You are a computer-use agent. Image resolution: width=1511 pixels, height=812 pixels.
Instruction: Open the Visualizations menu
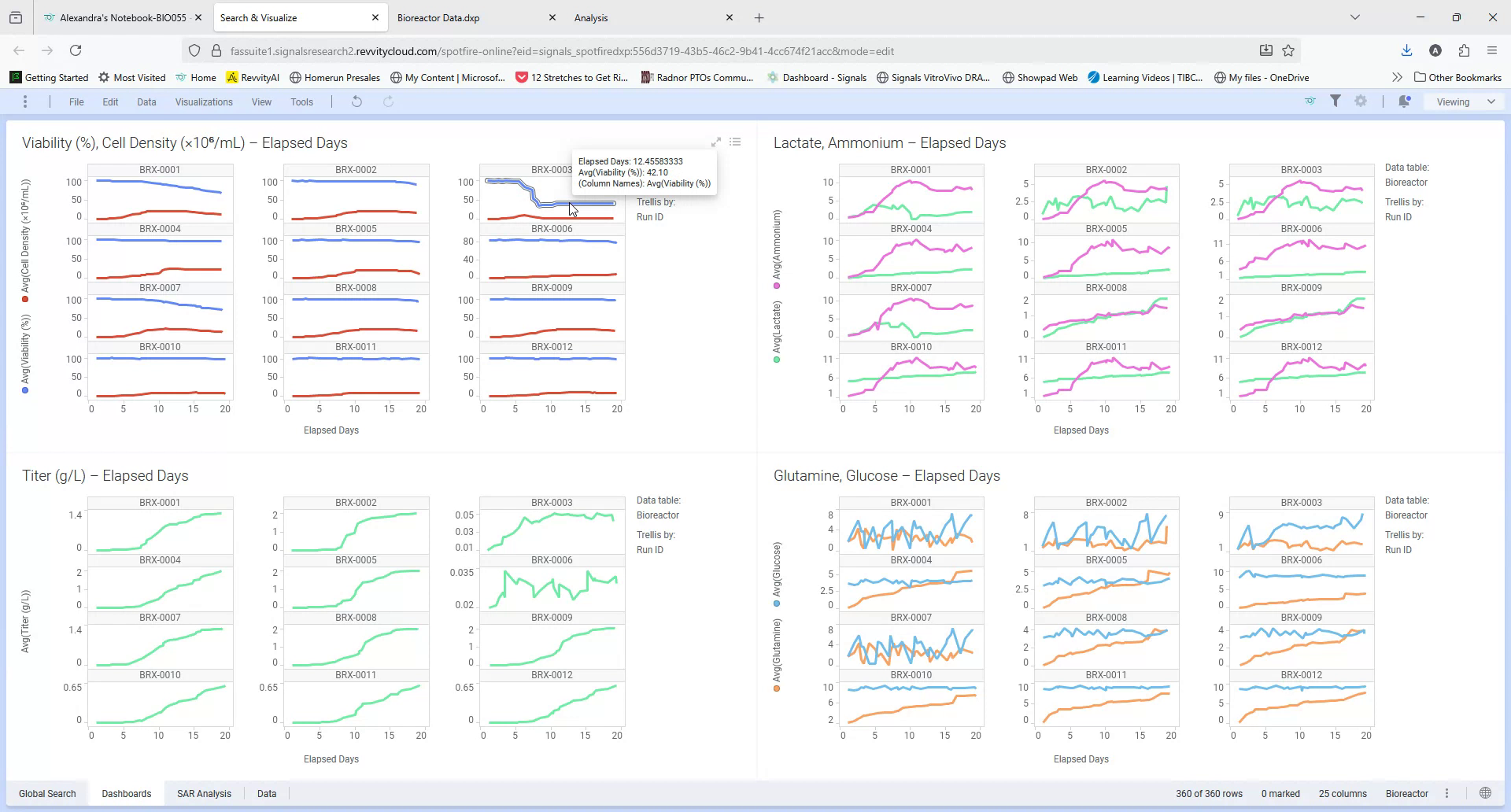(204, 102)
